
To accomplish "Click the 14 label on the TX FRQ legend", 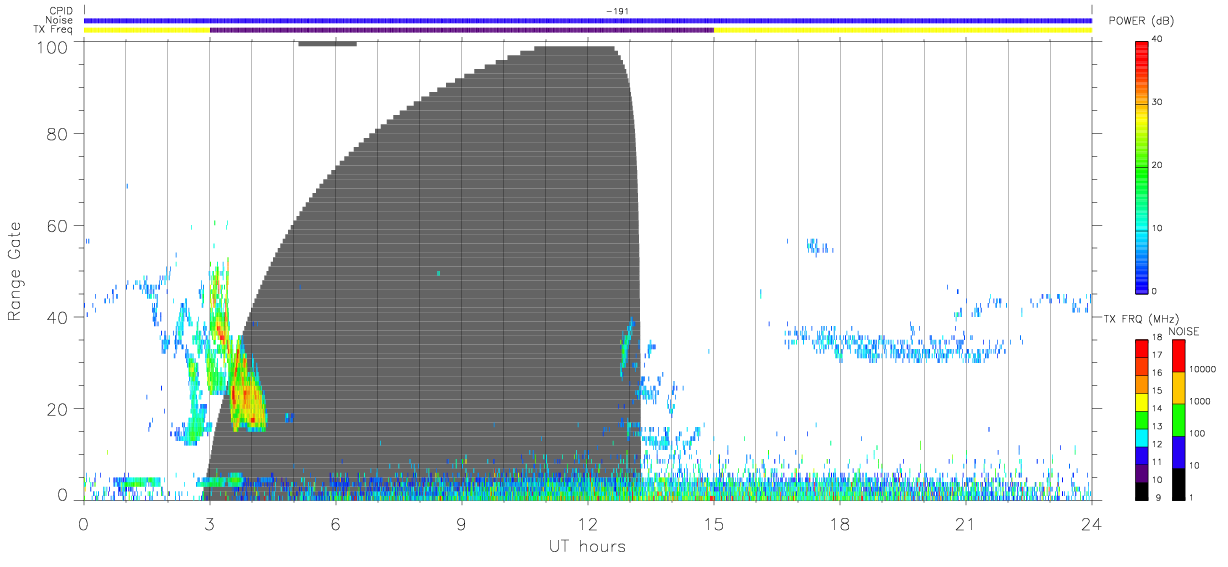I will [x=1156, y=408].
